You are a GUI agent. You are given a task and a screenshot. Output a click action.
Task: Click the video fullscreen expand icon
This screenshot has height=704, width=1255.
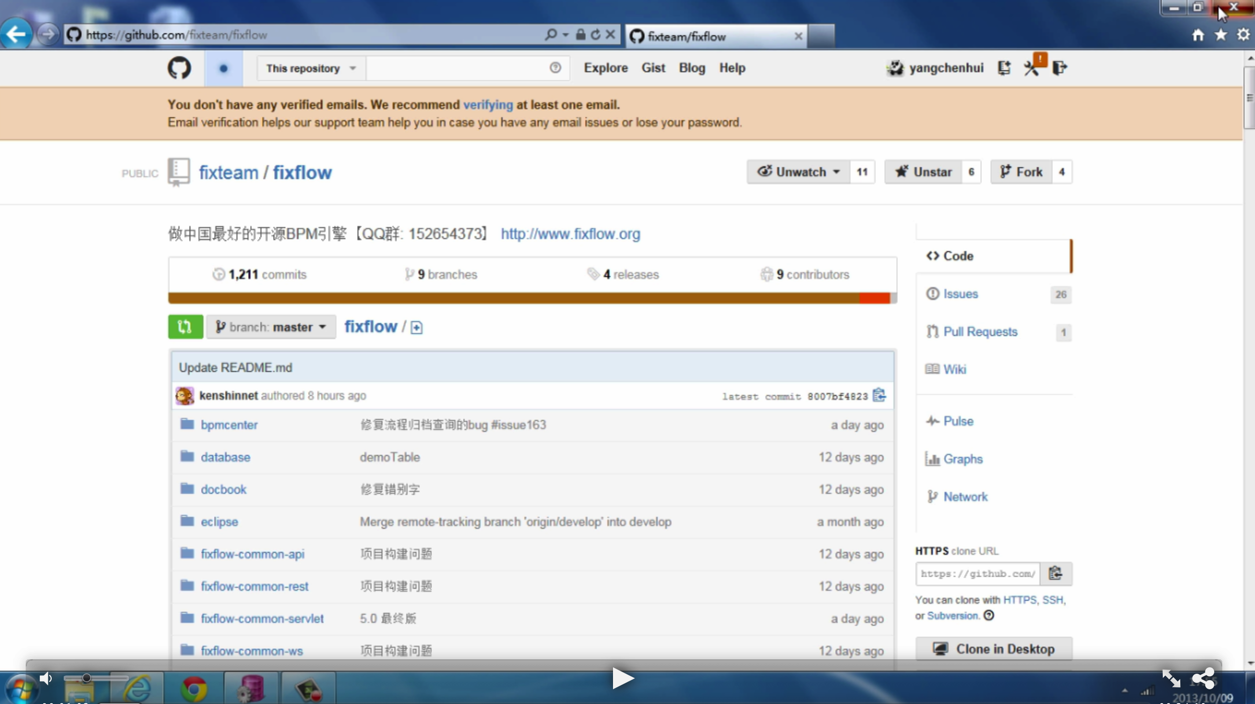1171,679
